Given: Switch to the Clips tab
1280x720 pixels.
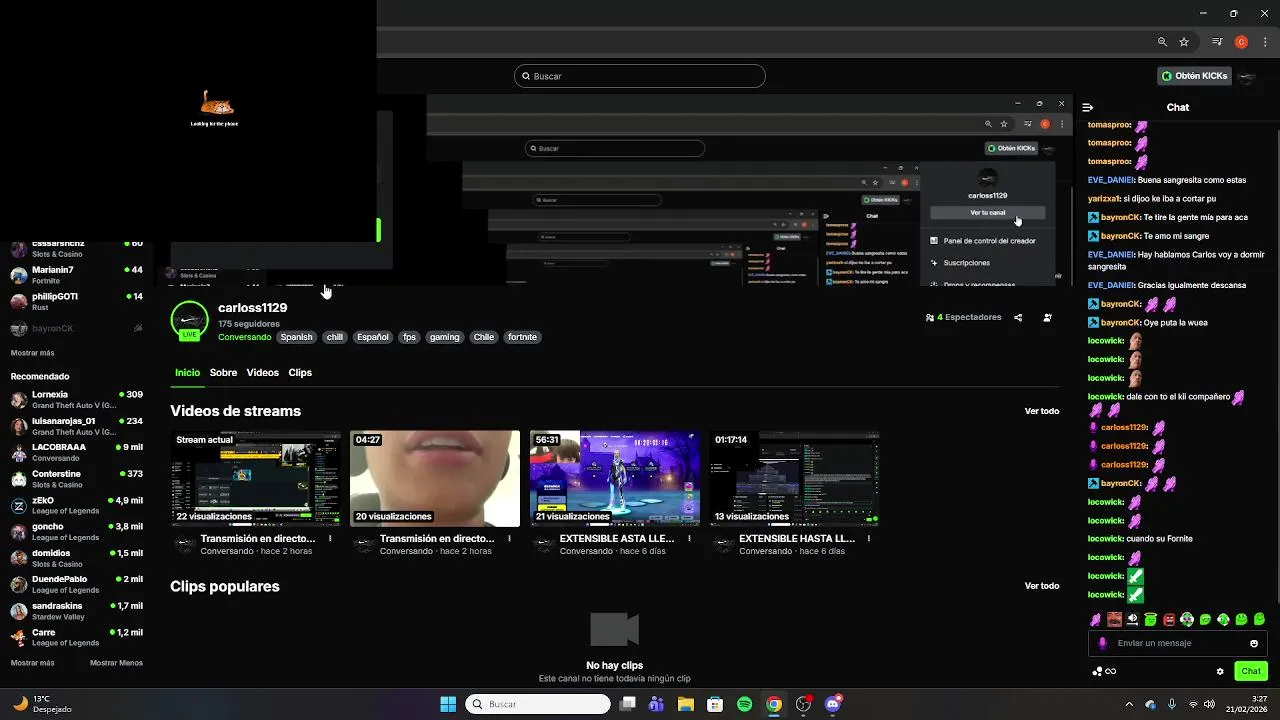Looking at the screenshot, I should pyautogui.click(x=300, y=372).
